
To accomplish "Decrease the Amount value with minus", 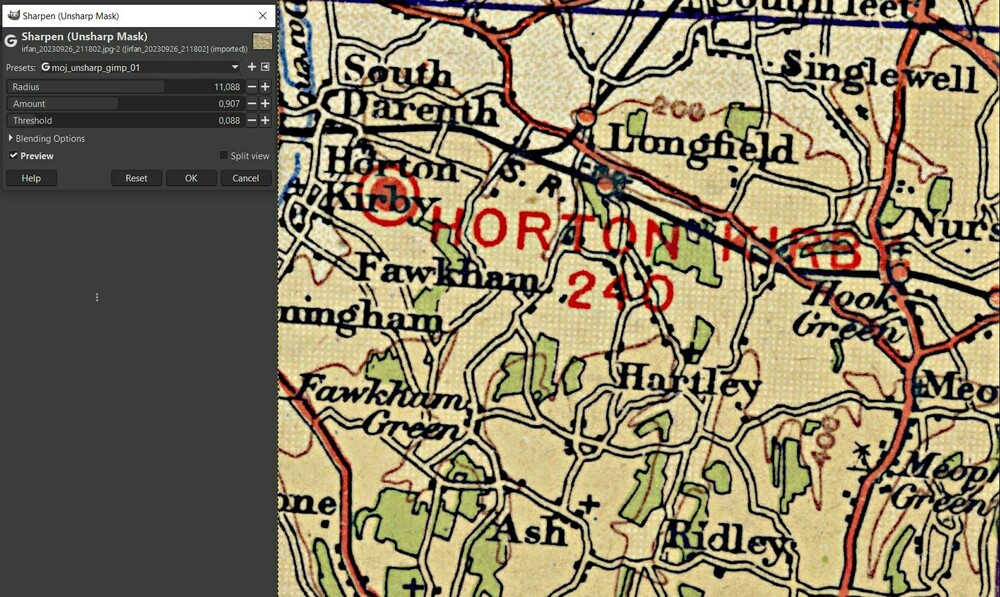I will point(252,103).
